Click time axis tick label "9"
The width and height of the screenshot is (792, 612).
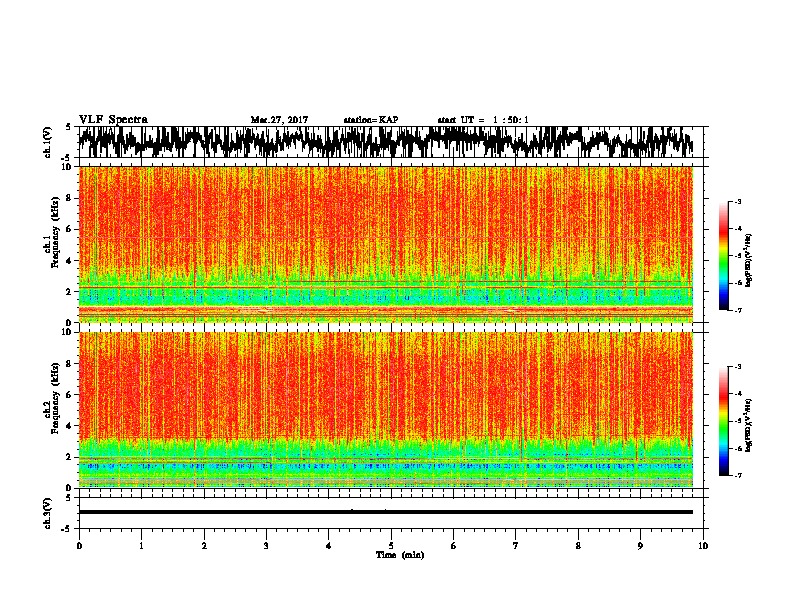pyautogui.click(x=640, y=546)
